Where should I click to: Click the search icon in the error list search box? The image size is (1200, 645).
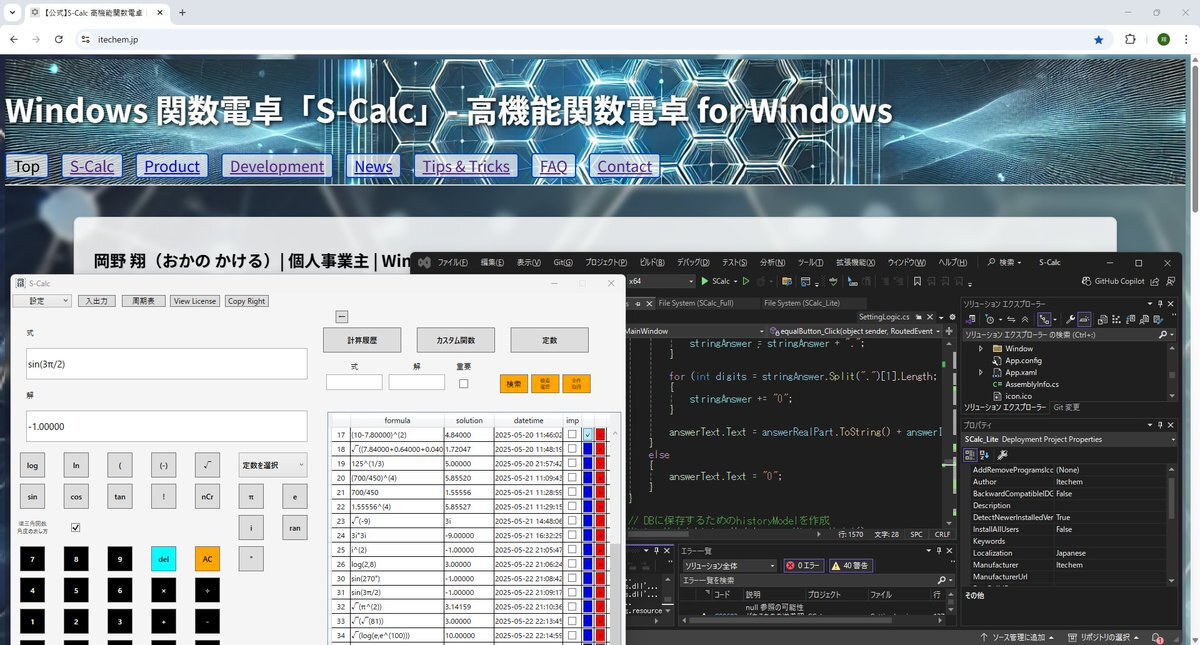pos(941,580)
